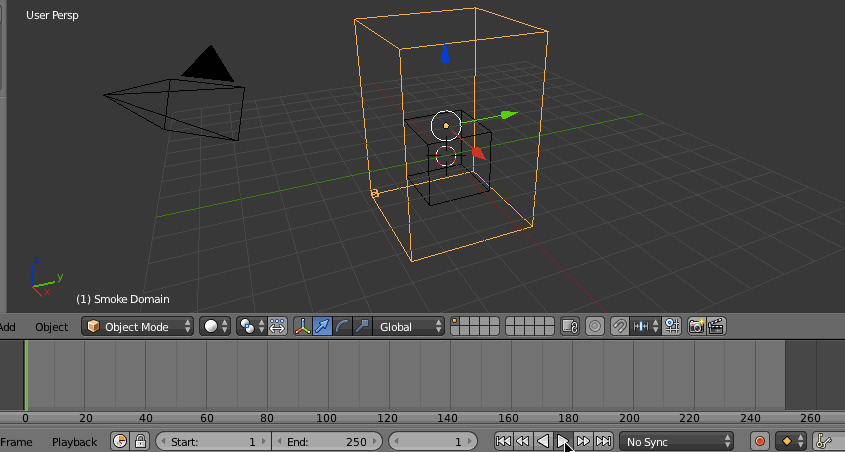The image size is (845, 452).
Task: Open the No Sync dropdown
Action: click(676, 442)
